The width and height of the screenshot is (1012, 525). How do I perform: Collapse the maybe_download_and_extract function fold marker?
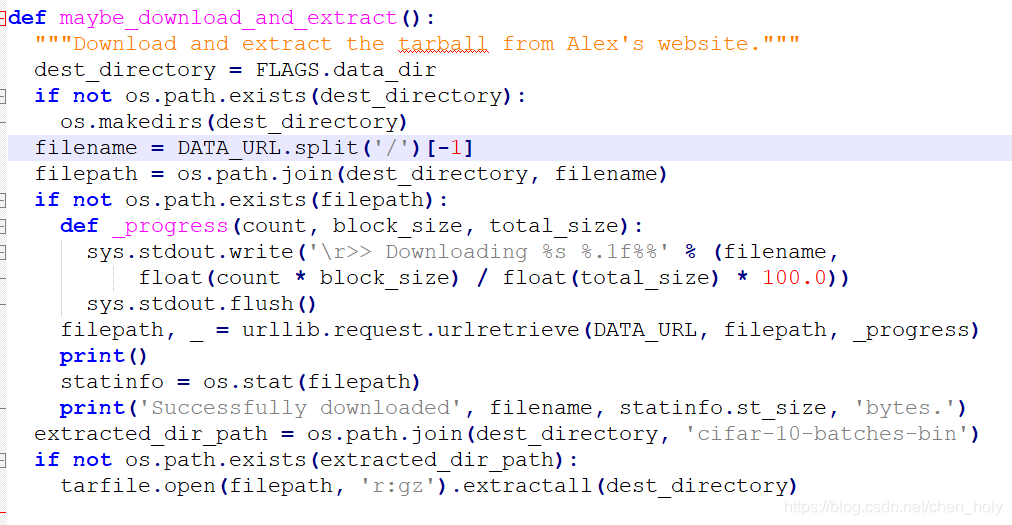click(x=3, y=18)
